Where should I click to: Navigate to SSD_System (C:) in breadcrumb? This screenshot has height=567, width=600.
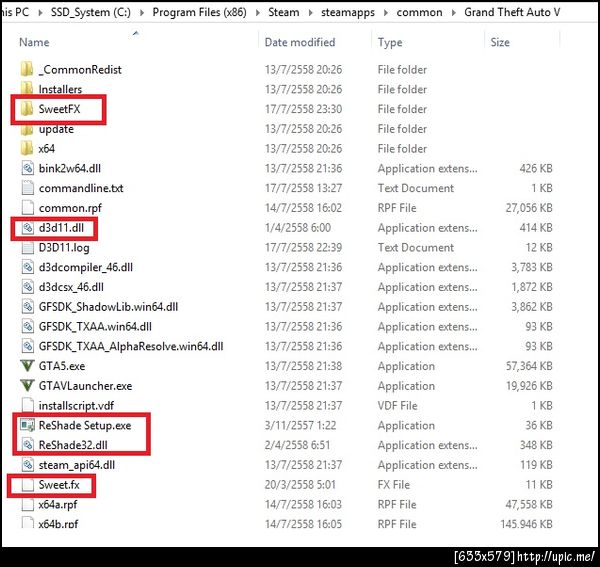[91, 12]
